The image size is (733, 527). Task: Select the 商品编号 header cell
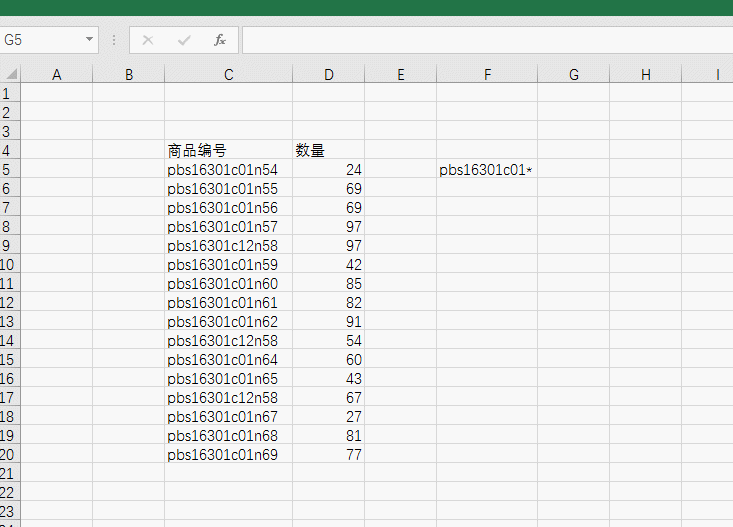pyautogui.click(x=228, y=151)
